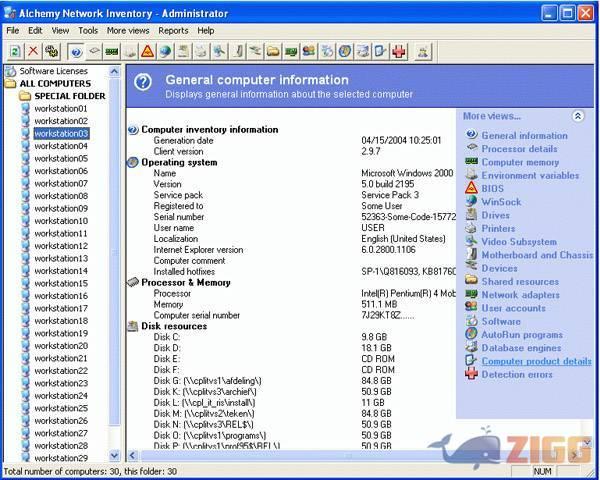Select workstation12 in the computer tree
Viewport: 600px width, 480px height.
(61, 246)
